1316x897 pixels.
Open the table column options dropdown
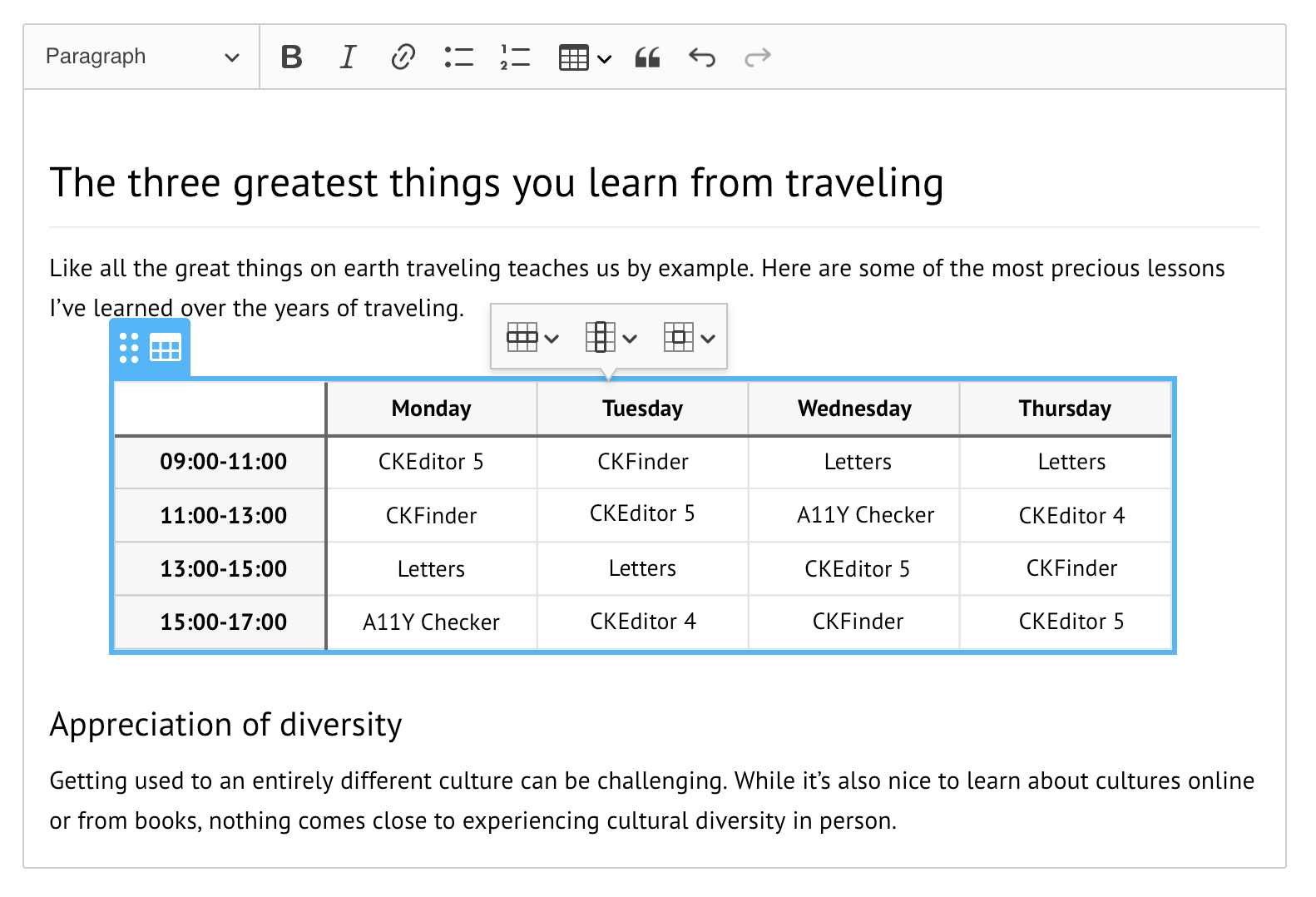[x=611, y=337]
